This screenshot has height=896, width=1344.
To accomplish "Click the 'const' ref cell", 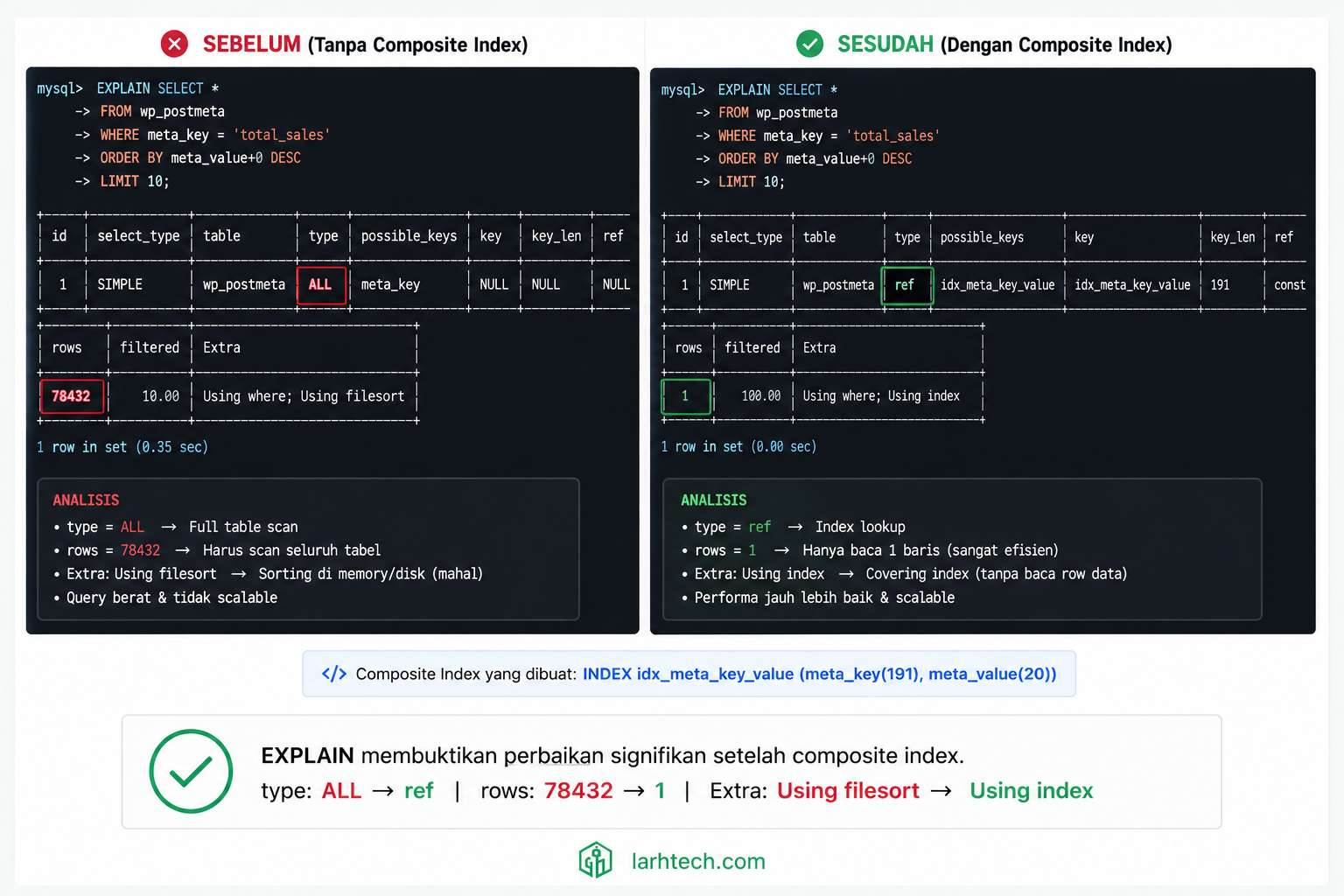I will 1290,285.
